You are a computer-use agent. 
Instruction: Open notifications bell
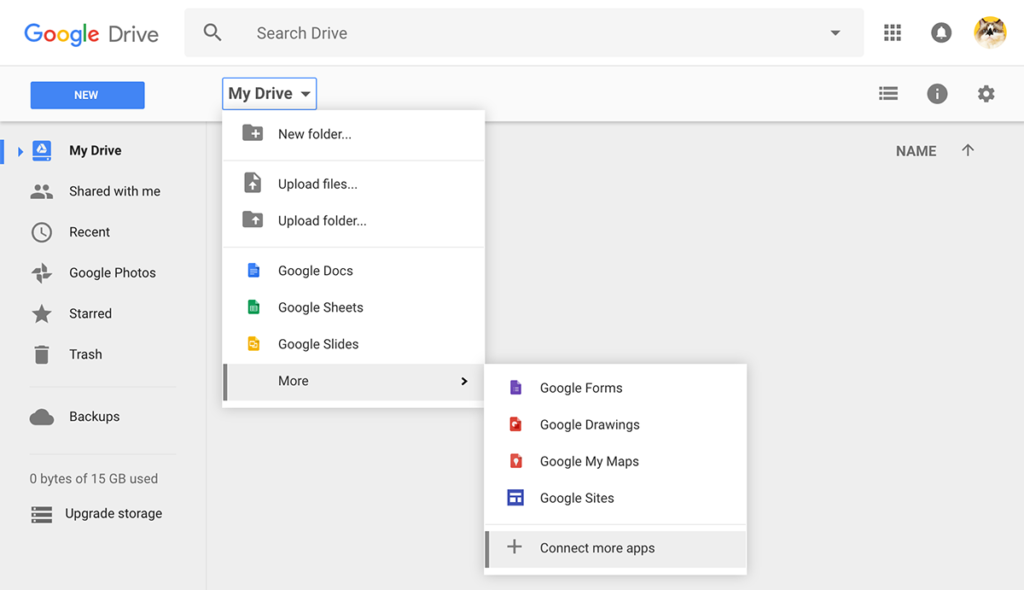940,32
